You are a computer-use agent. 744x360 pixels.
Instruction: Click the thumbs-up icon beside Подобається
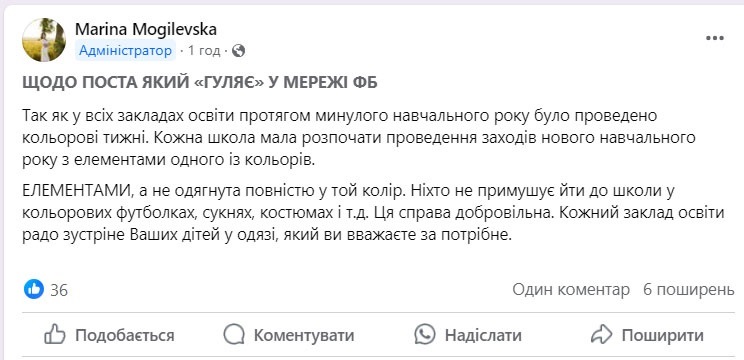coord(54,335)
